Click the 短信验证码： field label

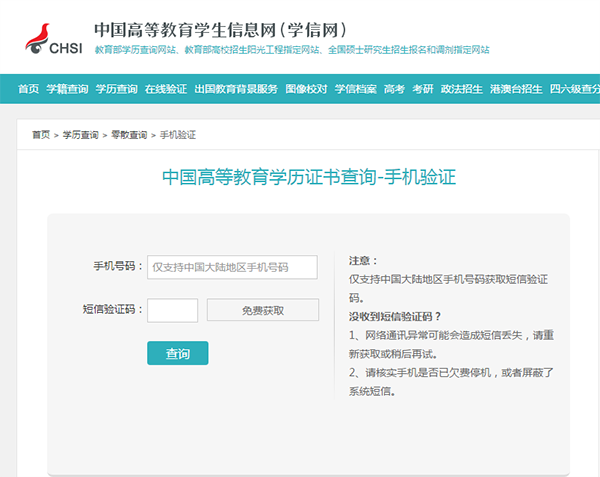(113, 309)
